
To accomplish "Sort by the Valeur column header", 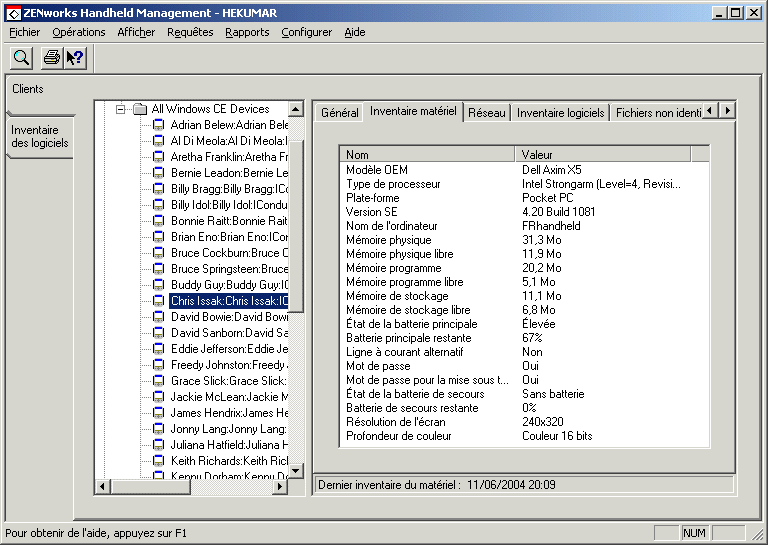I will 600,155.
